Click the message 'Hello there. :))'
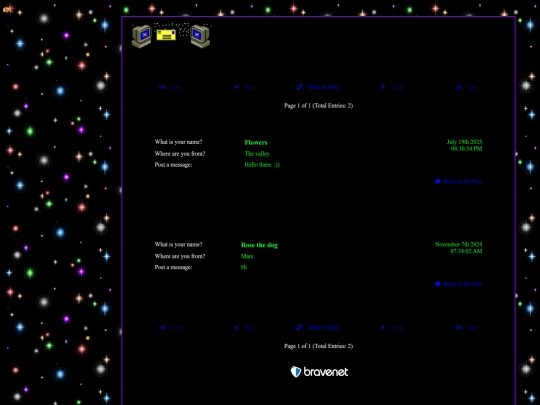 click(x=262, y=165)
